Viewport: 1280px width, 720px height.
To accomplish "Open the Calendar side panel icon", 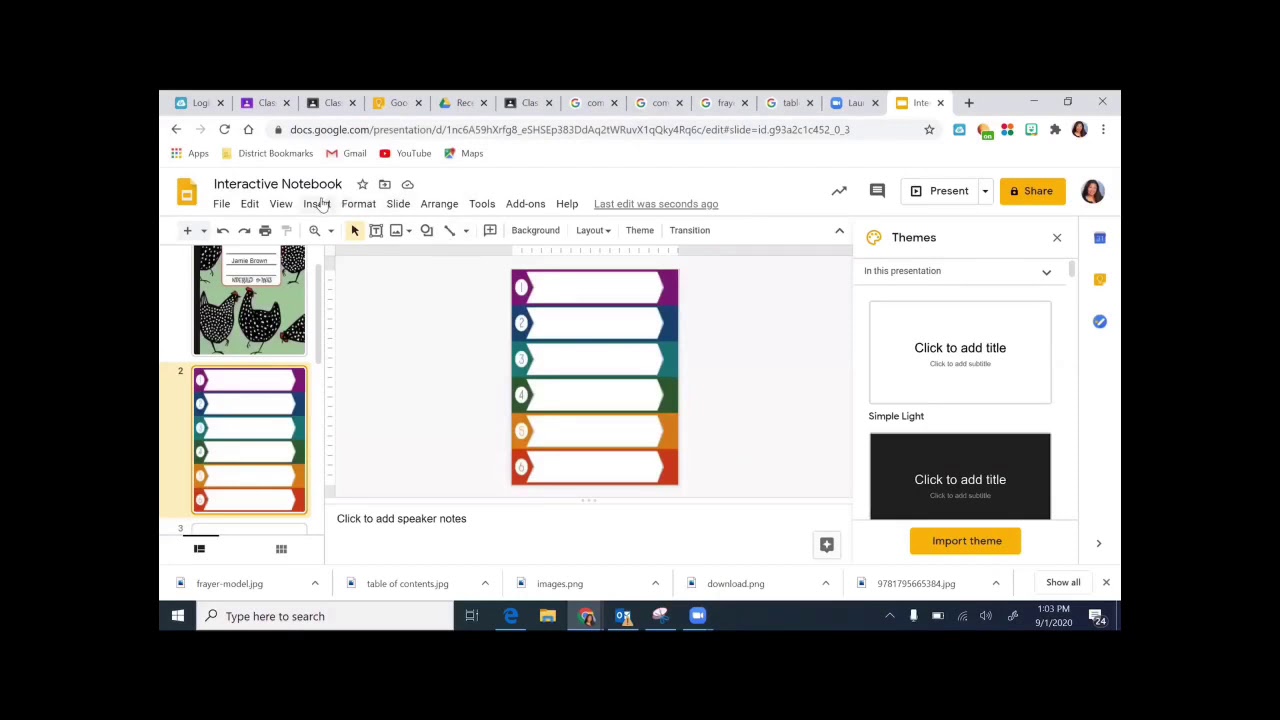I will (1100, 238).
